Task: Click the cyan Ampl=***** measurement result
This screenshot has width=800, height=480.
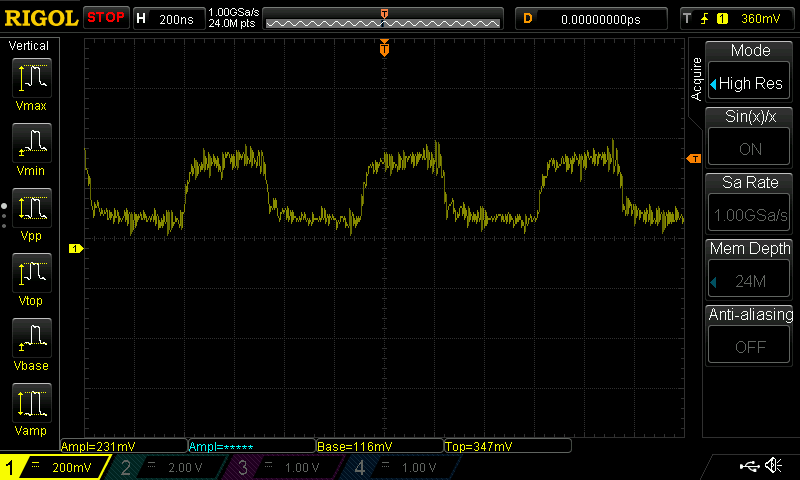Action: (x=221, y=447)
